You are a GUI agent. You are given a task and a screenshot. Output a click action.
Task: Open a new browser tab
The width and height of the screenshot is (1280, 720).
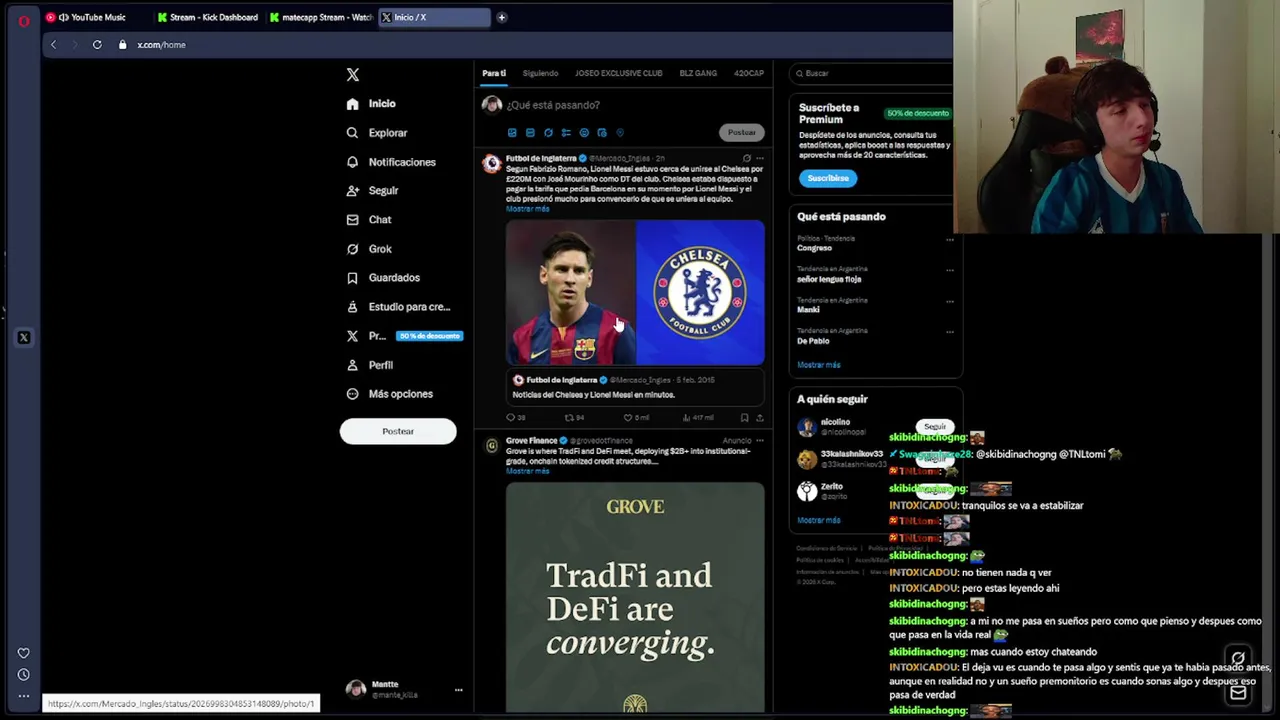point(502,17)
